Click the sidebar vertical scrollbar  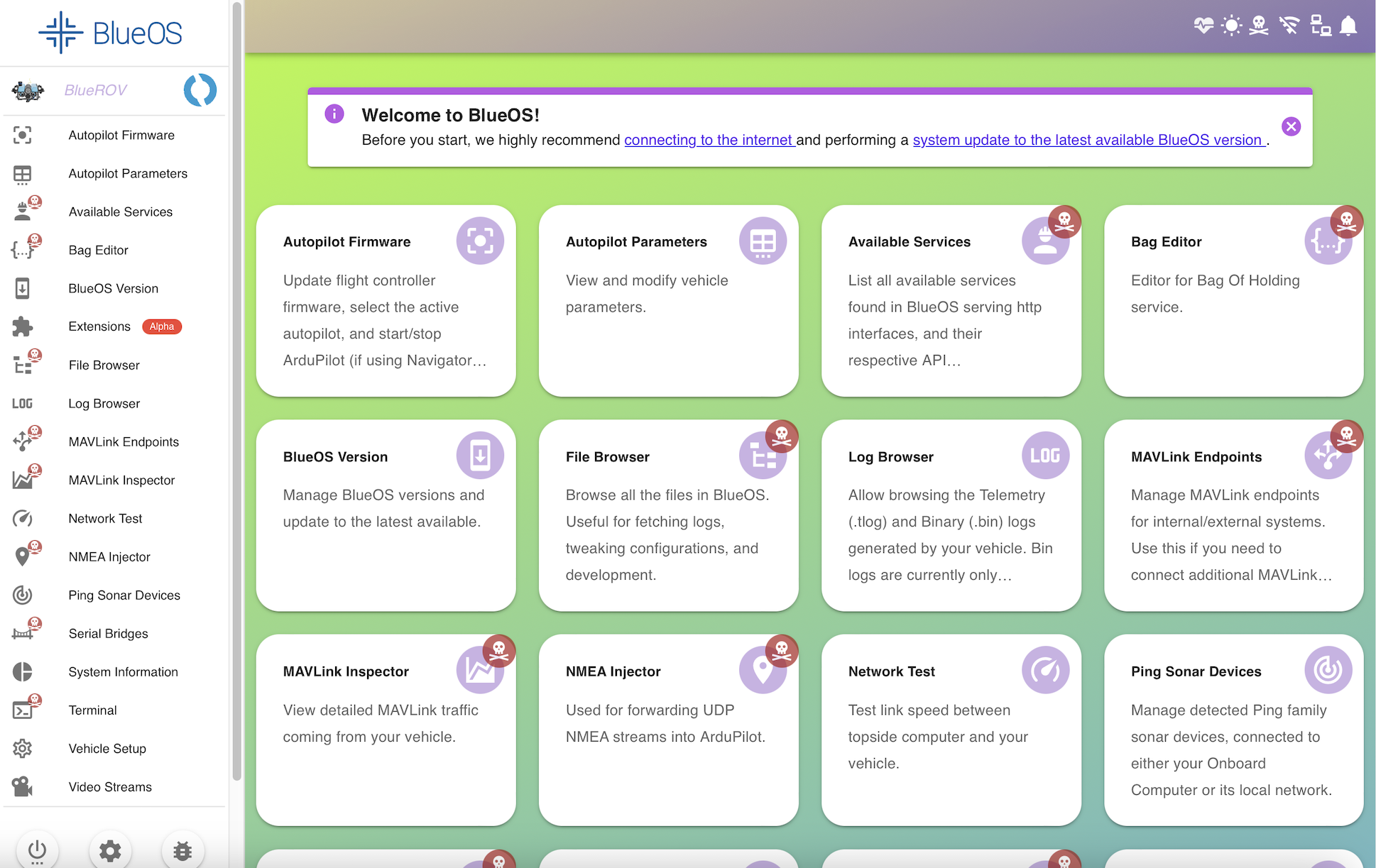pyautogui.click(x=236, y=390)
